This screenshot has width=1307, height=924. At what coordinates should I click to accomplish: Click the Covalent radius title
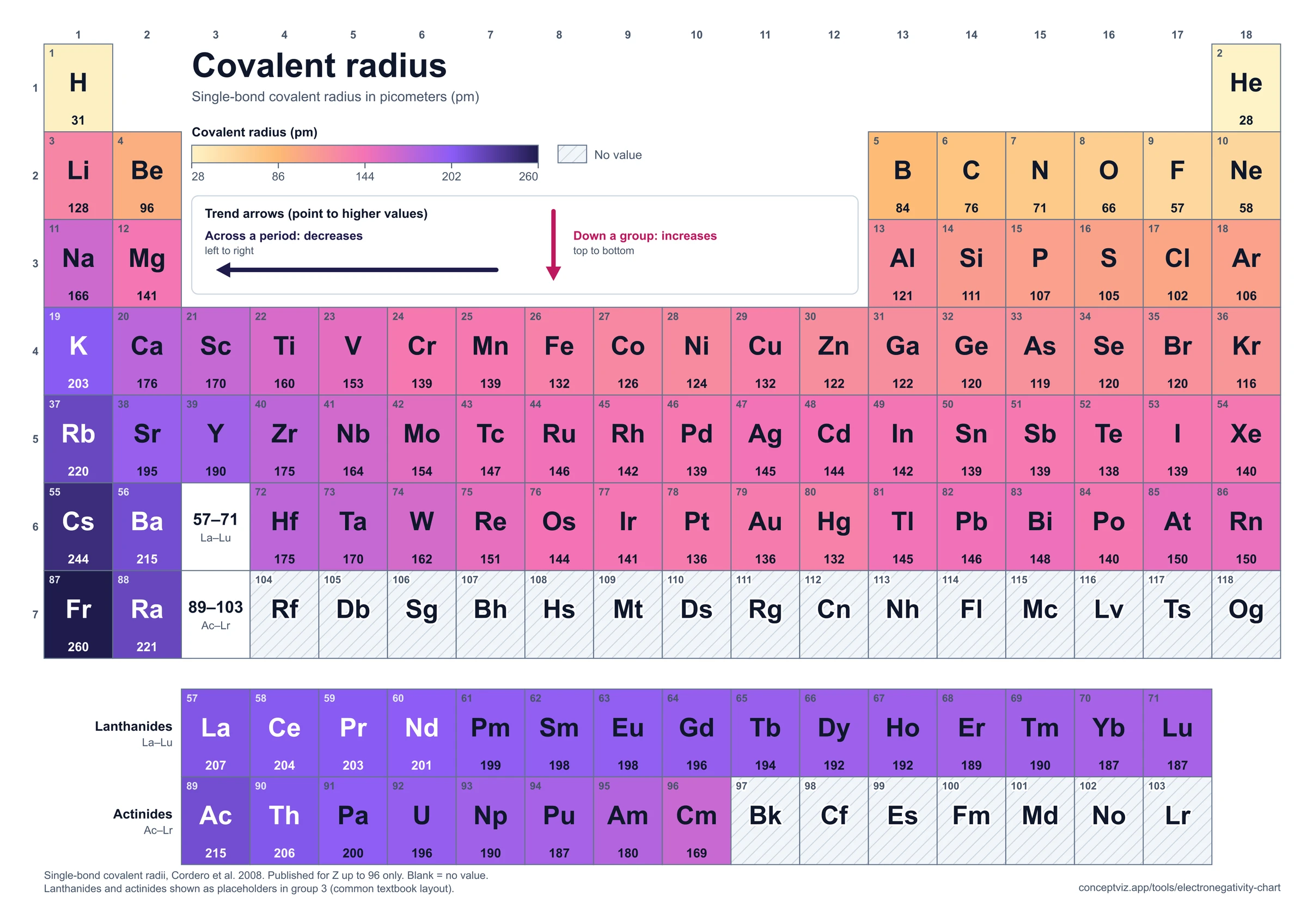tap(319, 65)
